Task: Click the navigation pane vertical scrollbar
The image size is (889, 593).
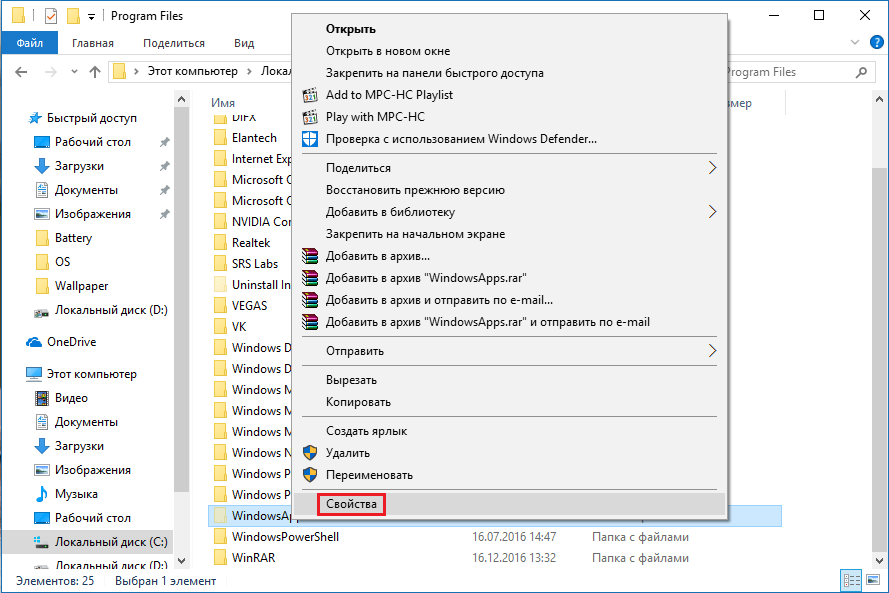Action: pyautogui.click(x=181, y=300)
